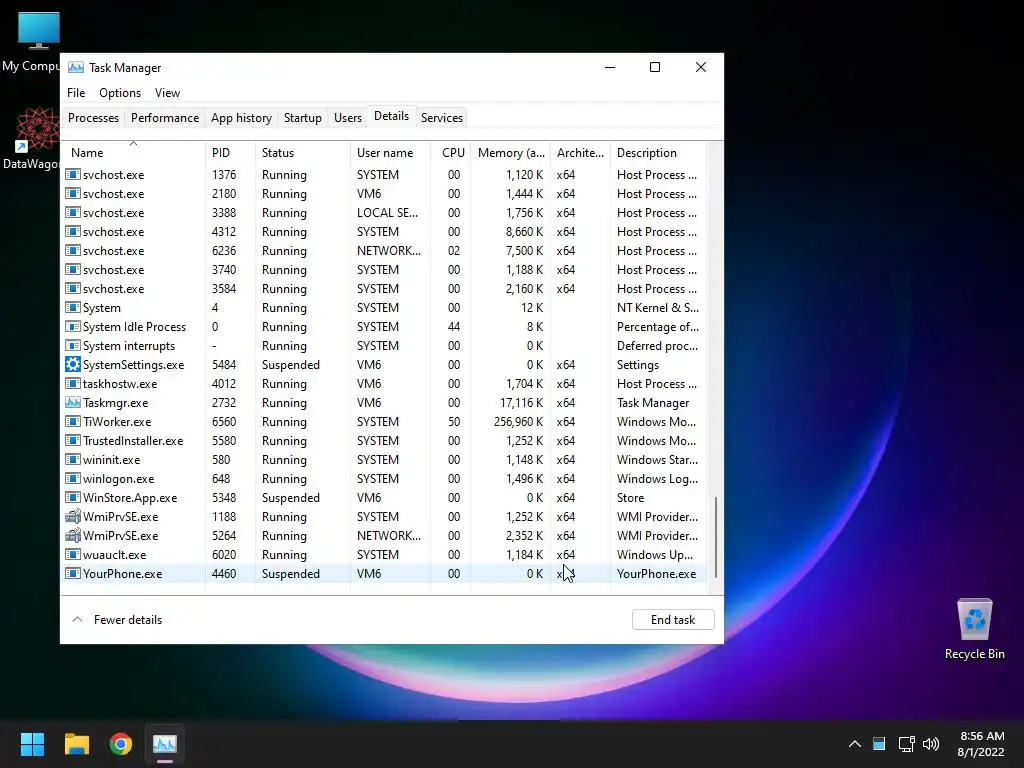This screenshot has width=1024, height=768.
Task: Open the File menu
Action: tap(76, 93)
